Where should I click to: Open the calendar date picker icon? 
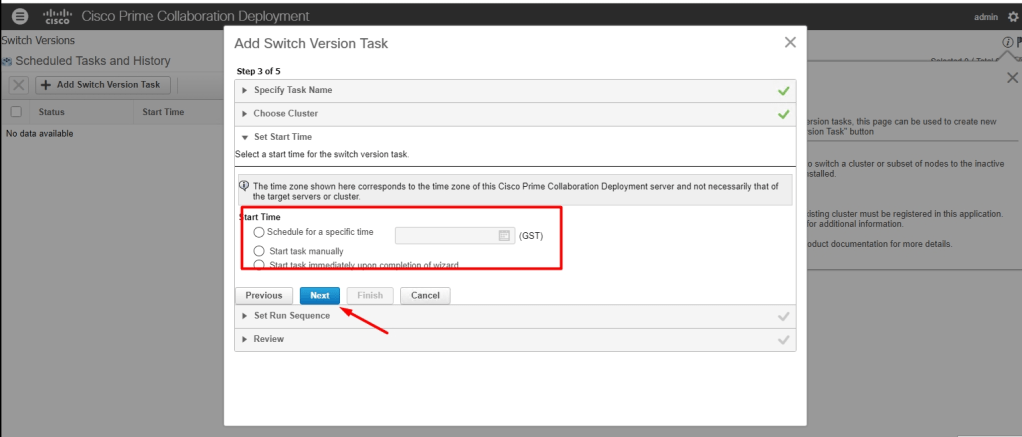pos(504,235)
